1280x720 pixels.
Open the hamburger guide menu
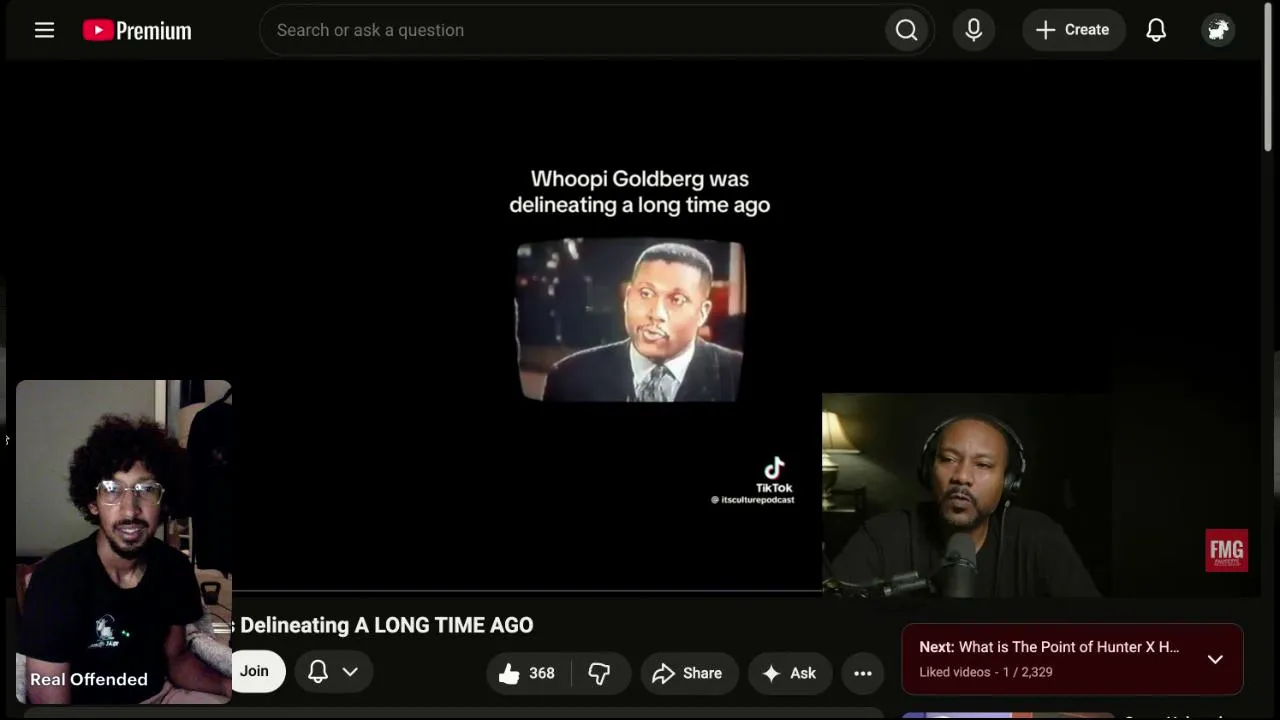tap(44, 30)
